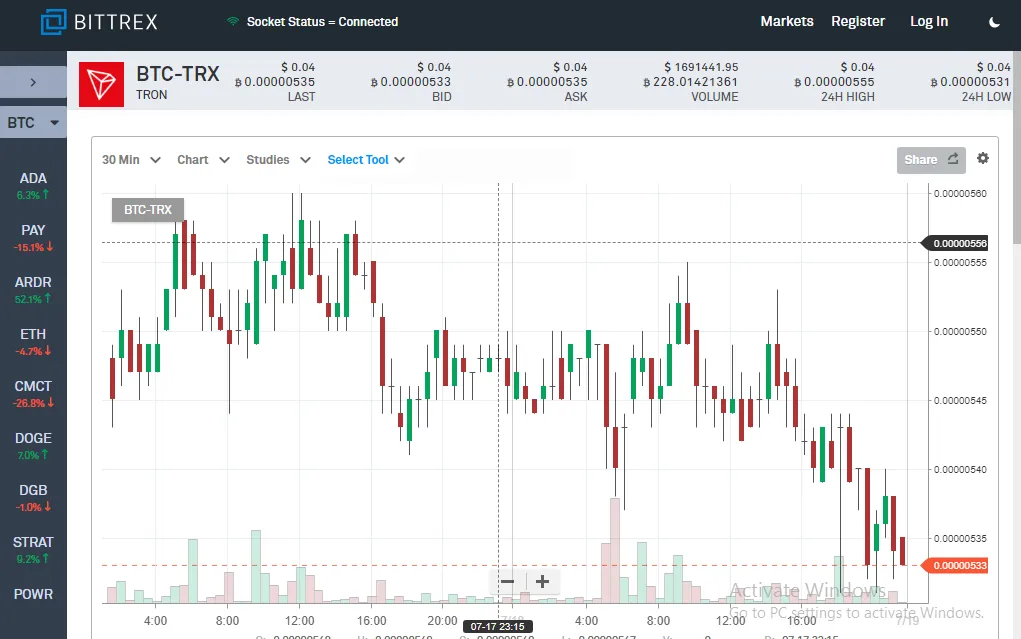Open the BTC market dropdown in the sidebar
Screen dimensions: 1021x639
click(x=33, y=122)
